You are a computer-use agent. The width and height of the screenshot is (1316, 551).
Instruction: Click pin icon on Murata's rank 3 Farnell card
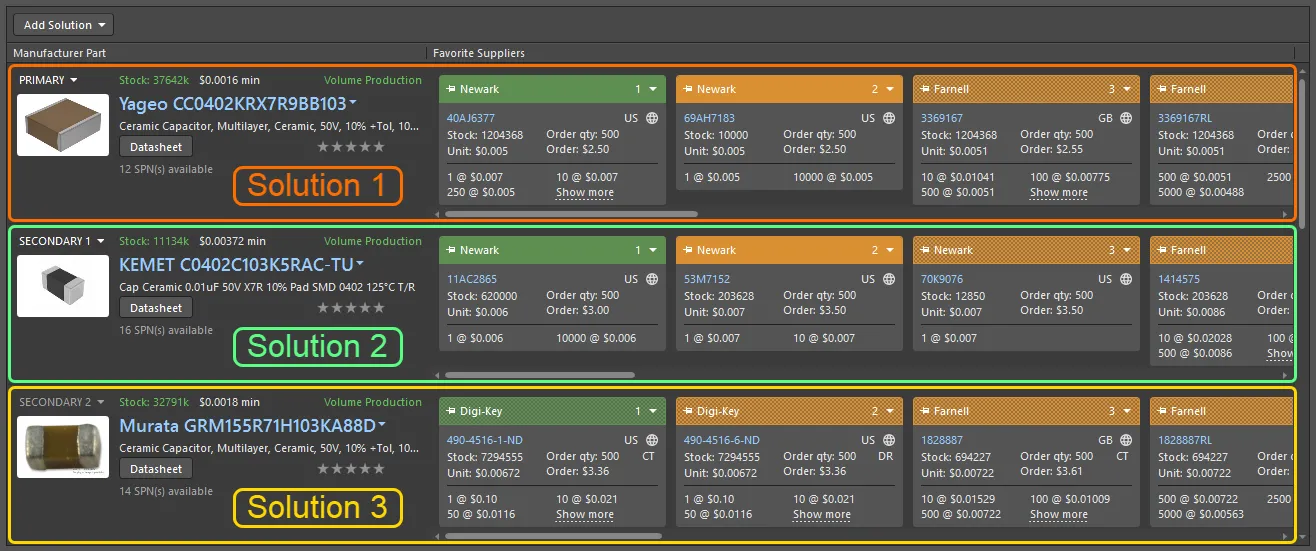[x=925, y=411]
